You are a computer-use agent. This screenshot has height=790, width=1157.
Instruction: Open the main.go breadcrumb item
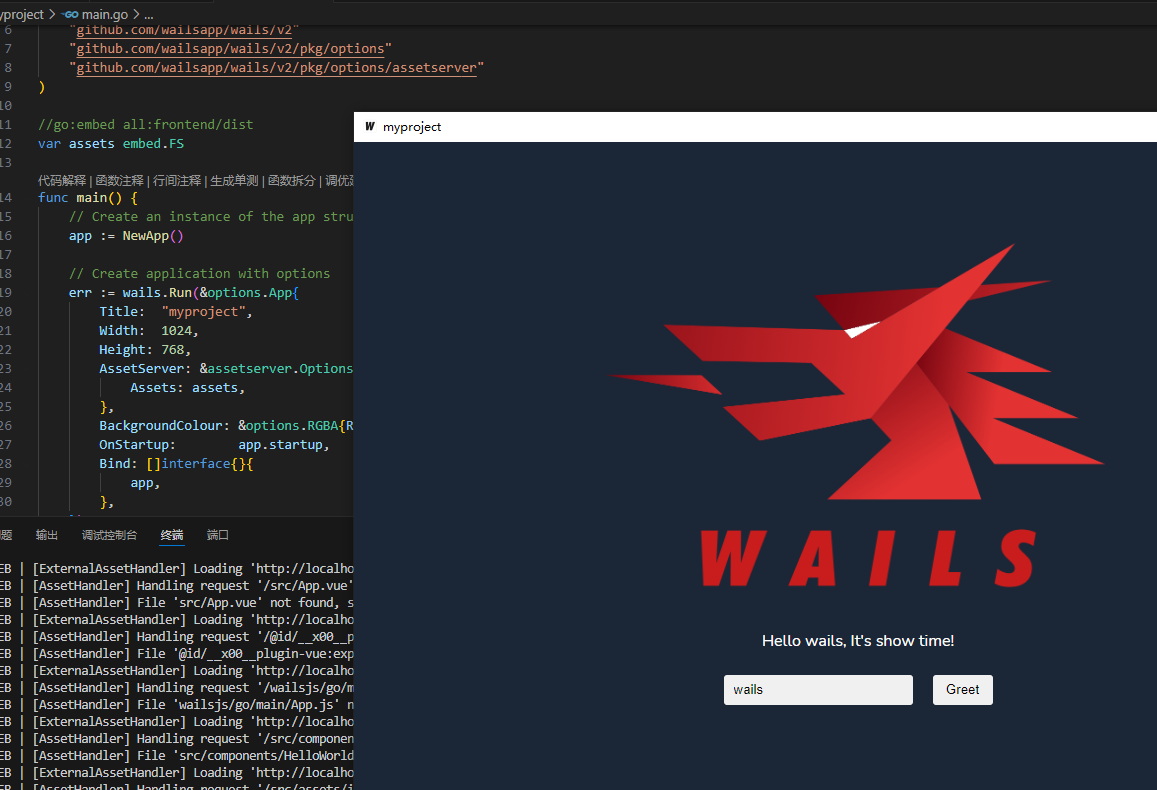104,14
